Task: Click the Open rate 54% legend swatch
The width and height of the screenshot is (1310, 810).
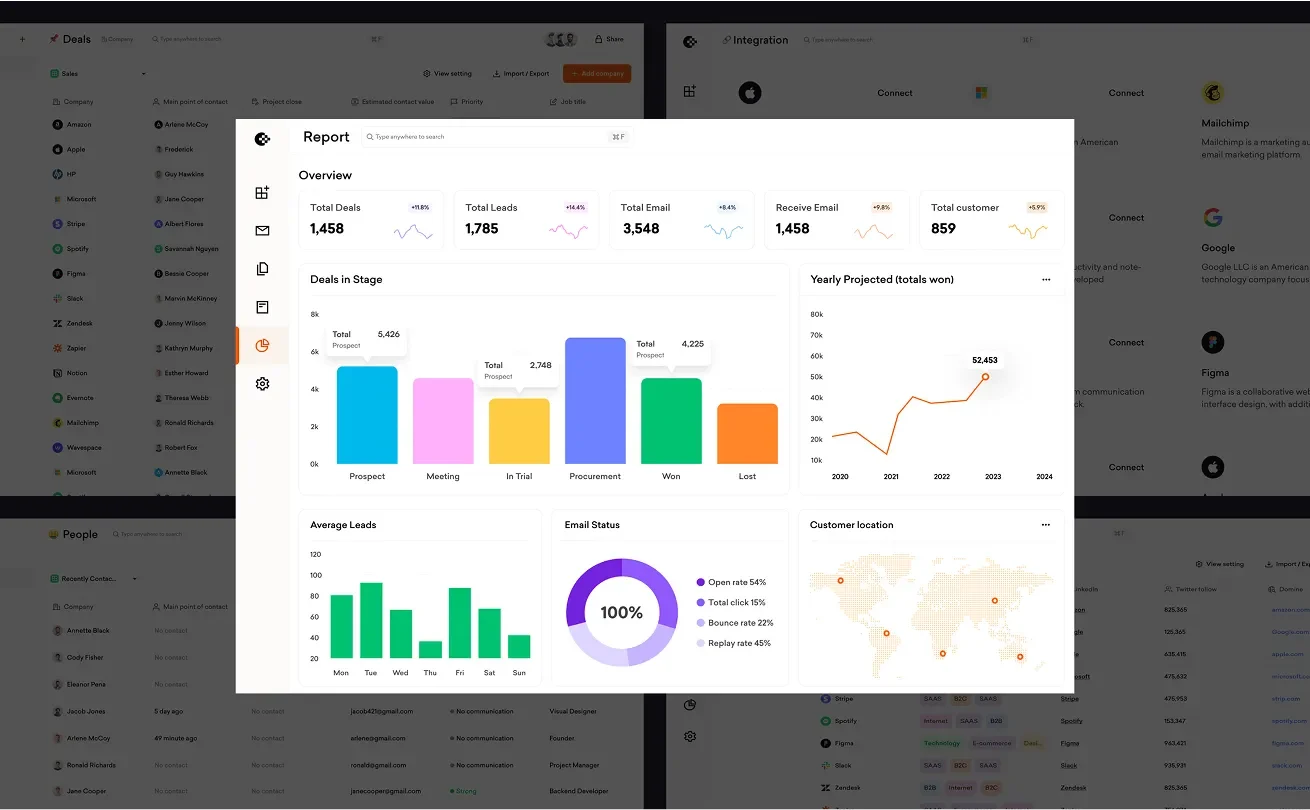Action: (700, 582)
